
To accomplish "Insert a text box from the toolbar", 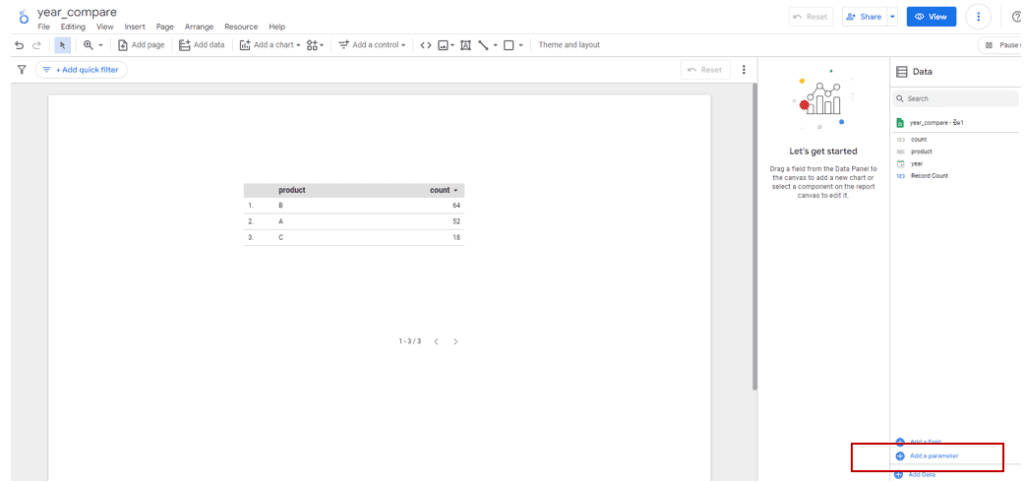I will [465, 45].
